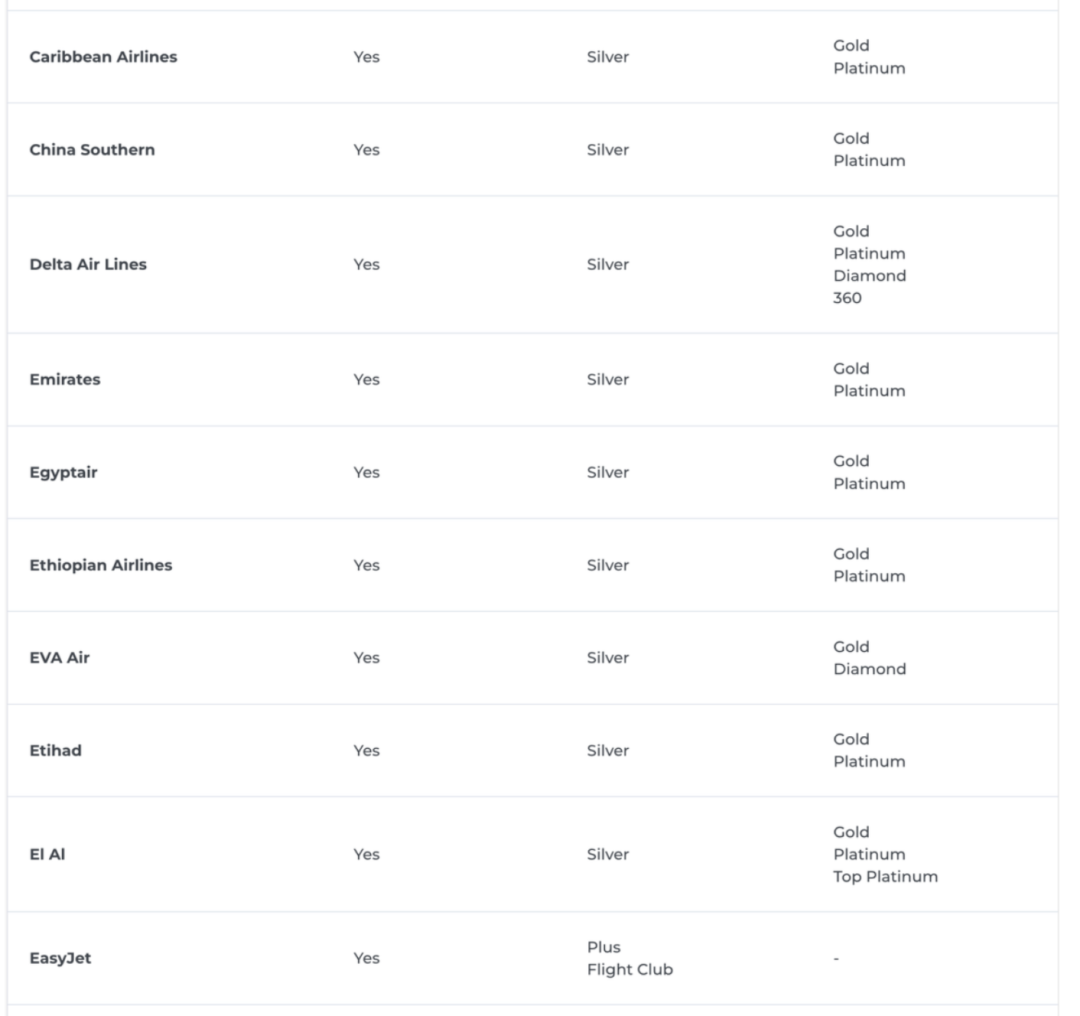
Task: Select the EasyJet airline name
Action: point(60,958)
